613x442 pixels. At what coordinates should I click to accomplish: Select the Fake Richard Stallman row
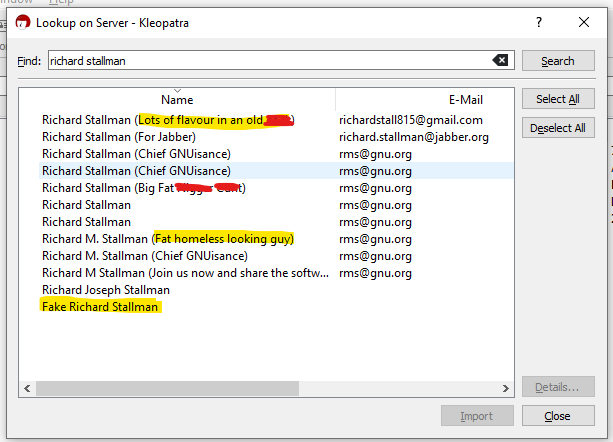[x=276, y=307]
